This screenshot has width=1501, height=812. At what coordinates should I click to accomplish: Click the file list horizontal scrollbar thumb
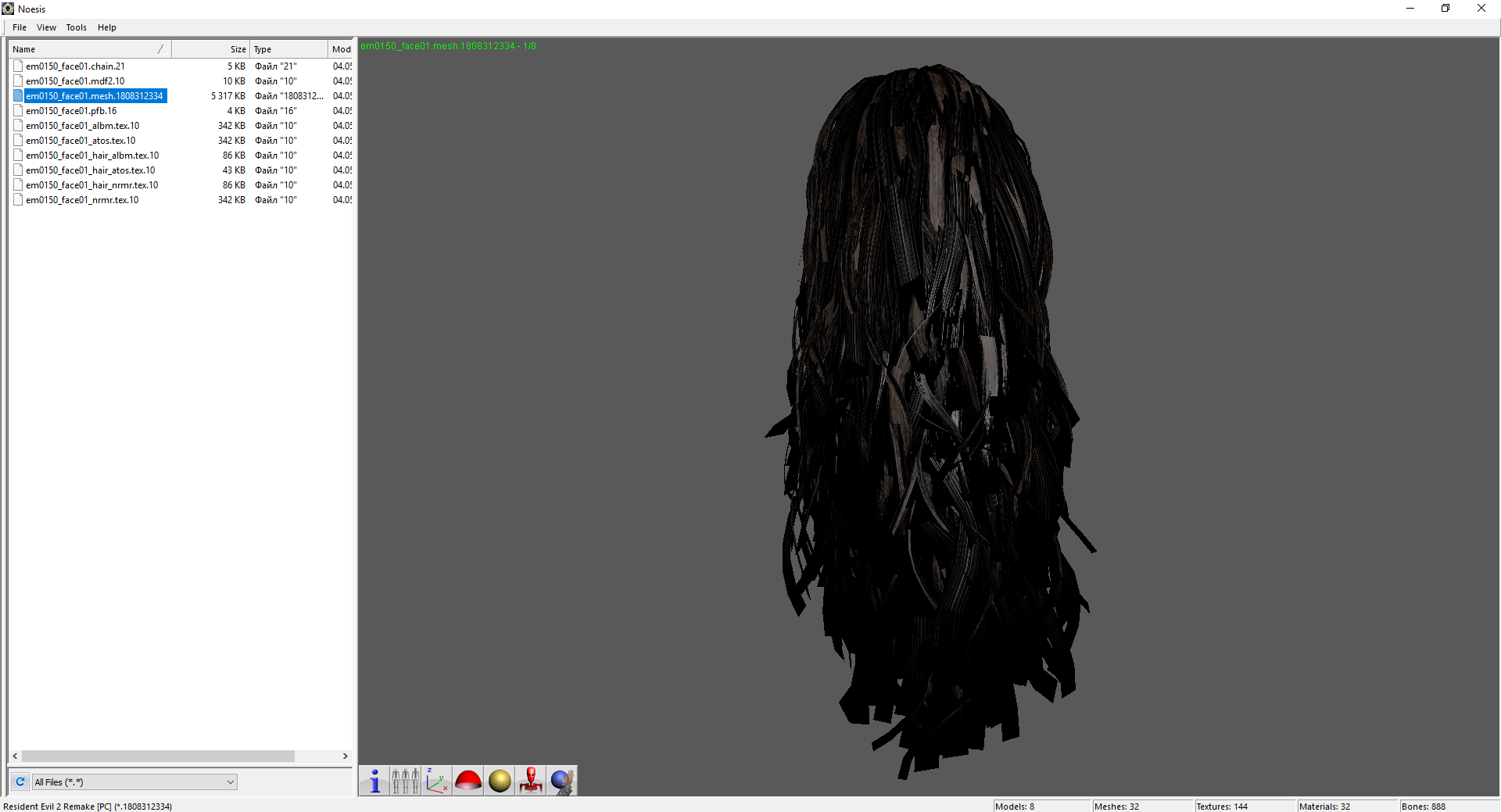click(158, 757)
